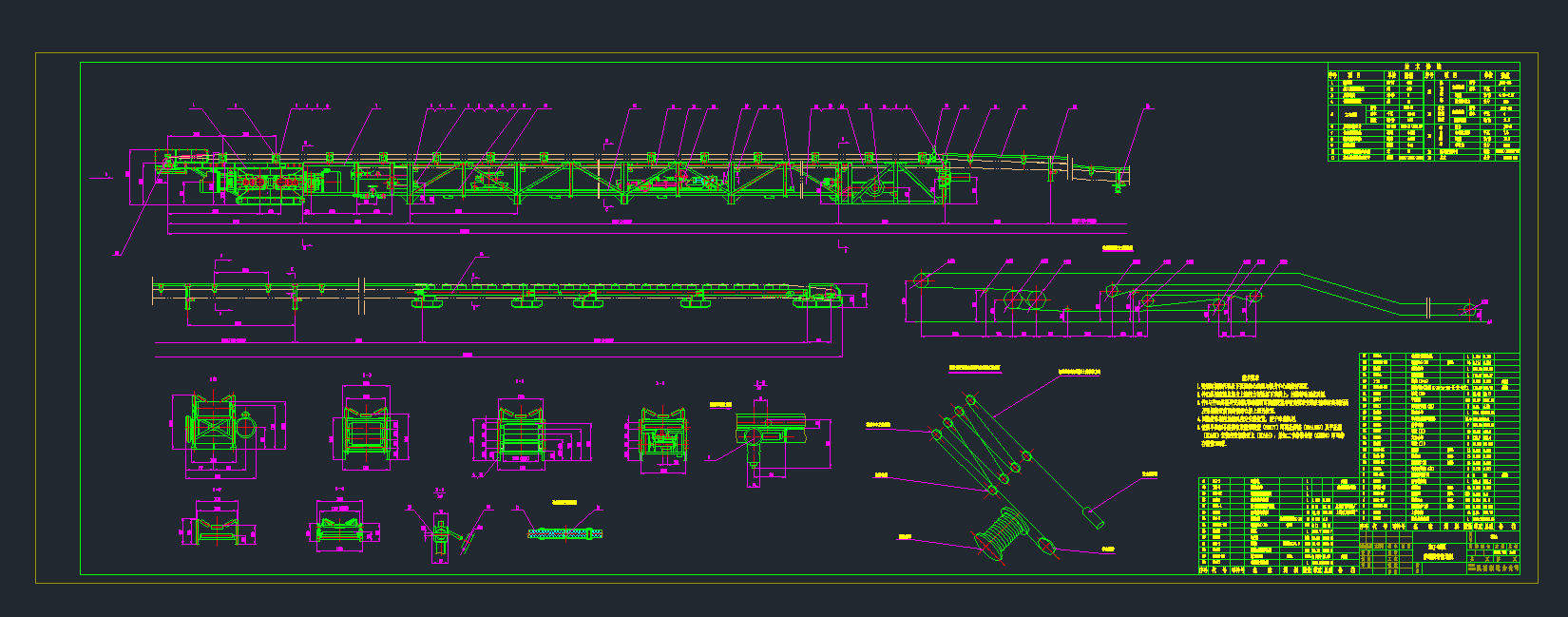1568x617 pixels.
Task: Click the parts list table left of title block
Action: tap(1279, 526)
